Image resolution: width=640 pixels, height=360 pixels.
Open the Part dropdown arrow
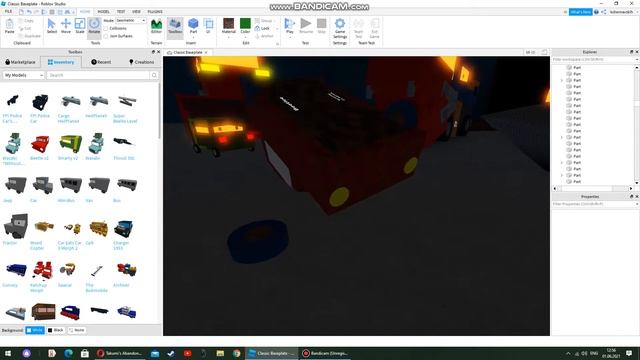193,37
